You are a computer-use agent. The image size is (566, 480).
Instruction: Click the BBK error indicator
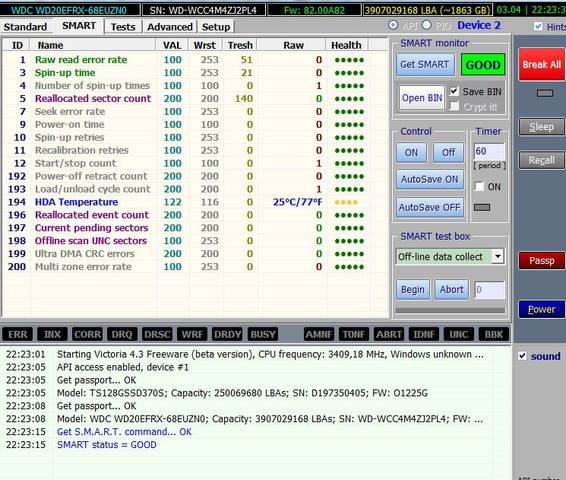(493, 335)
